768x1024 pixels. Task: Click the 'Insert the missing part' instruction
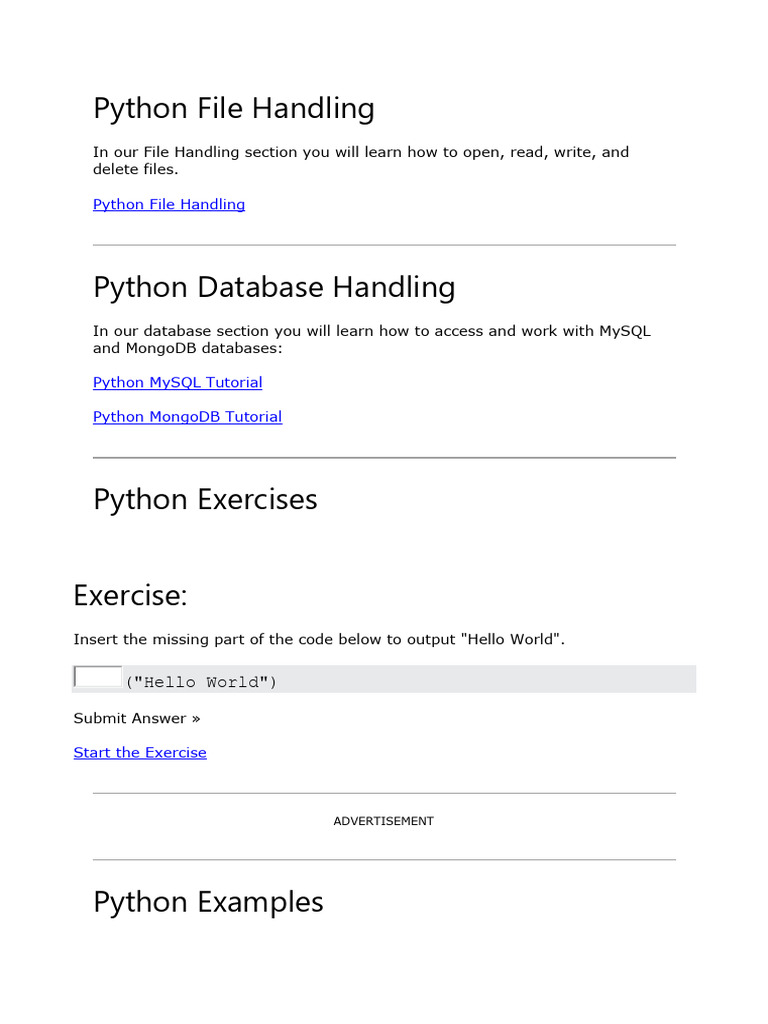pyautogui.click(x=319, y=639)
